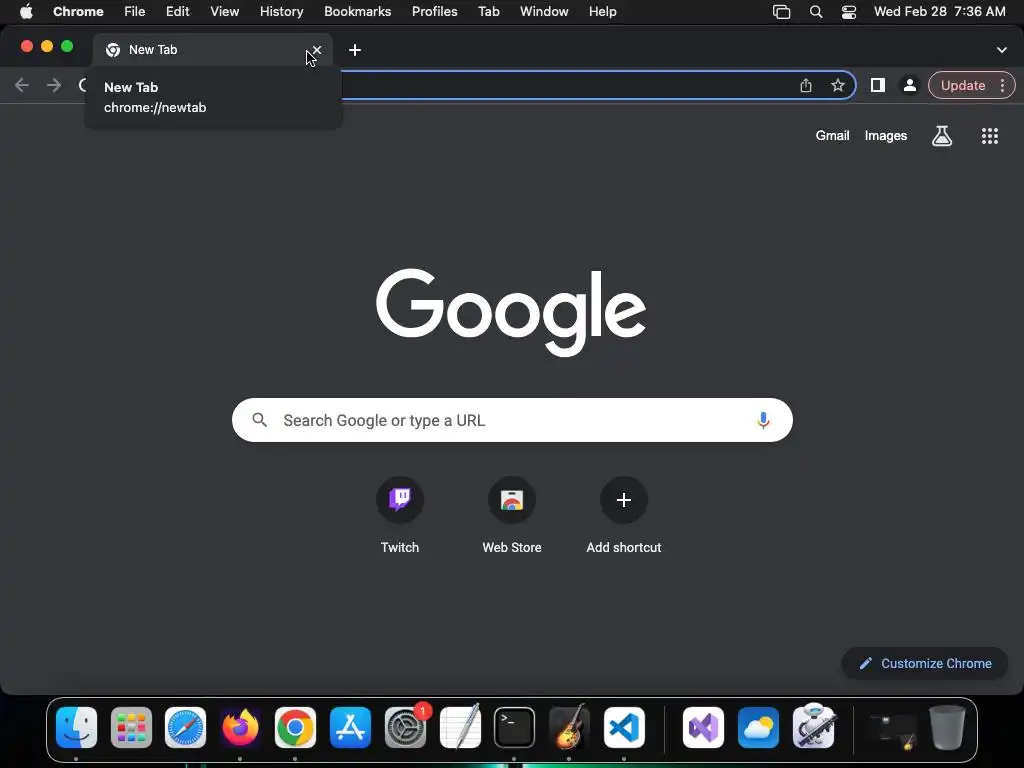Viewport: 1024px width, 768px height.
Task: Open Search Labs flask icon
Action: (942, 136)
